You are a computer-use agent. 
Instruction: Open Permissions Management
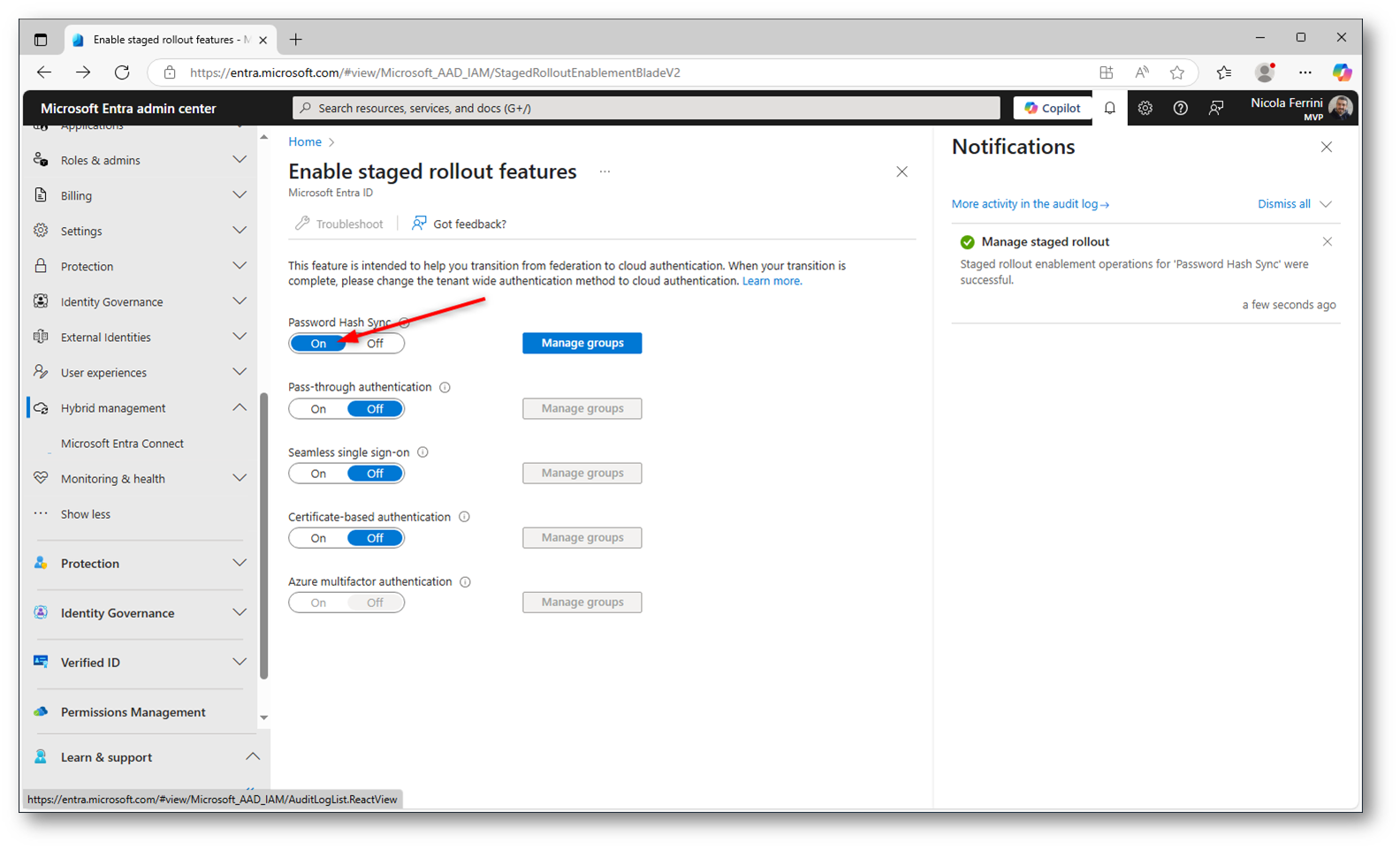point(133,712)
